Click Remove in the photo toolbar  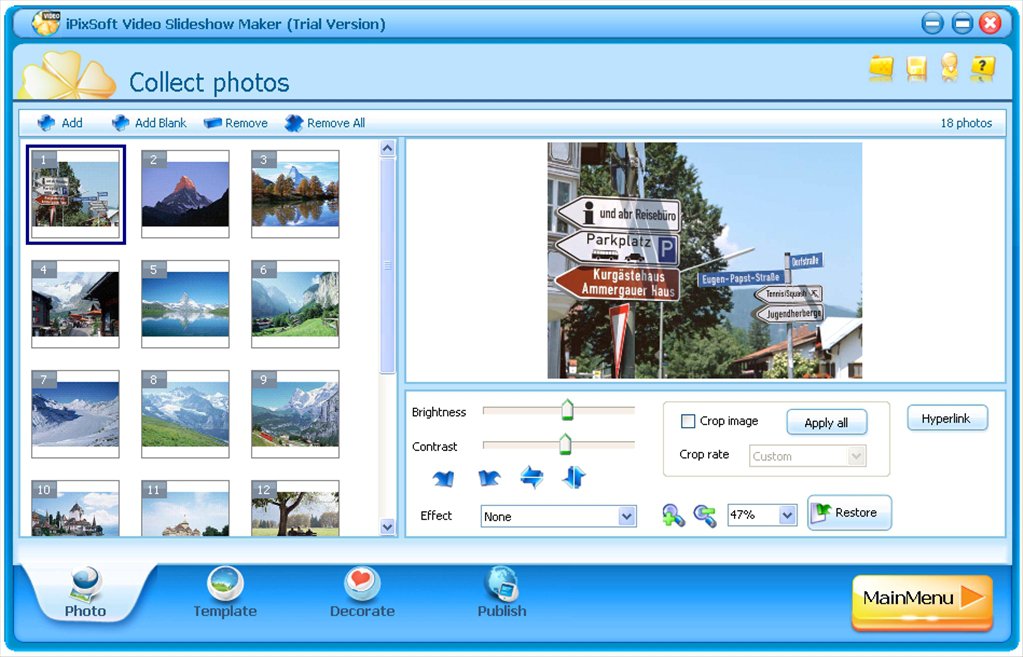coord(236,123)
